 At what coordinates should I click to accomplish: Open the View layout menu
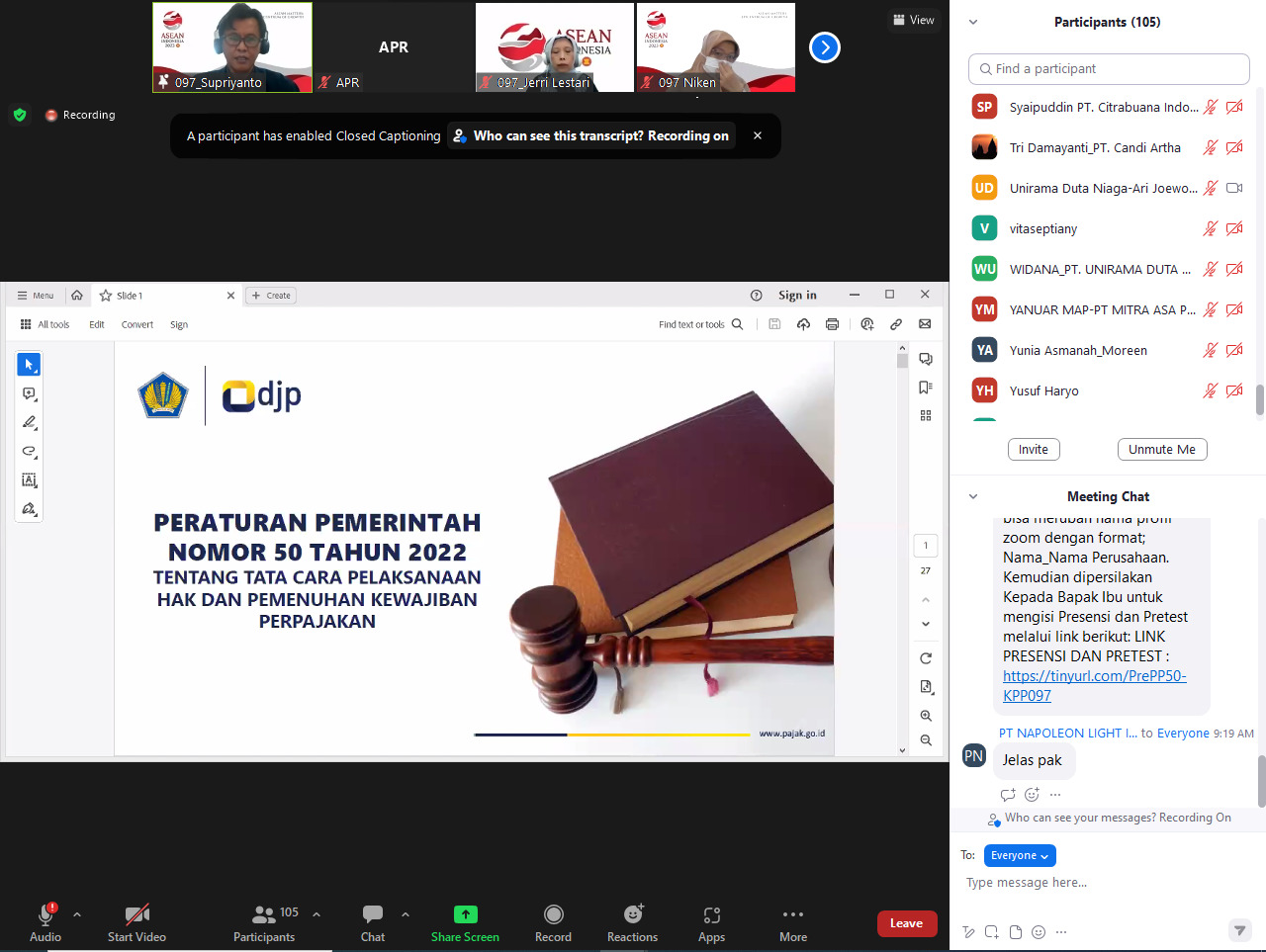[x=912, y=20]
